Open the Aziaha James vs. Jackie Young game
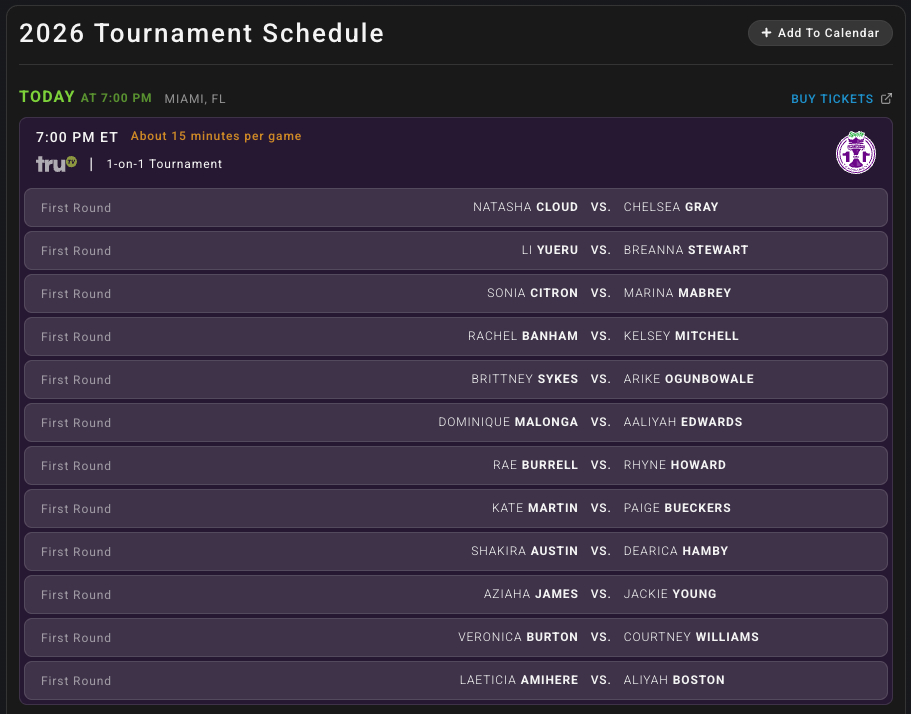This screenshot has width=911, height=714. [456, 595]
